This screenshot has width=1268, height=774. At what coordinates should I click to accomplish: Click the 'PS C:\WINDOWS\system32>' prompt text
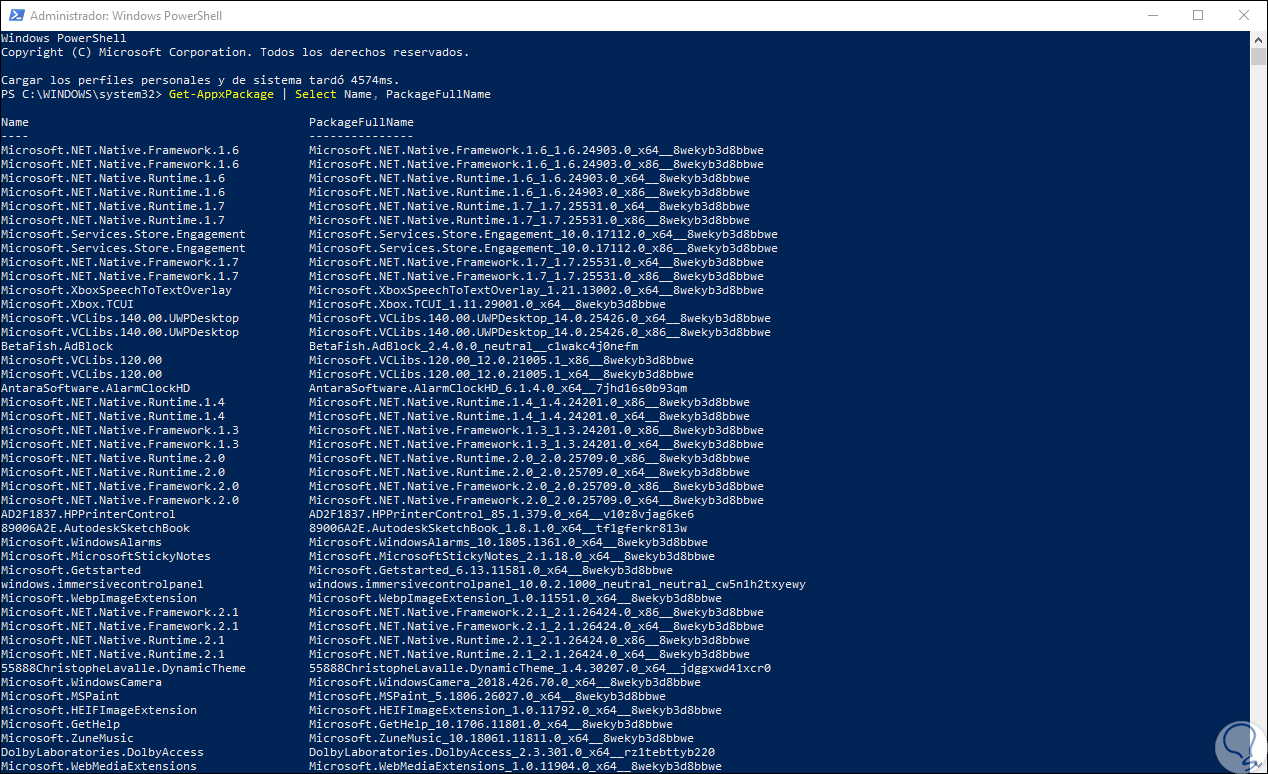(x=81, y=94)
